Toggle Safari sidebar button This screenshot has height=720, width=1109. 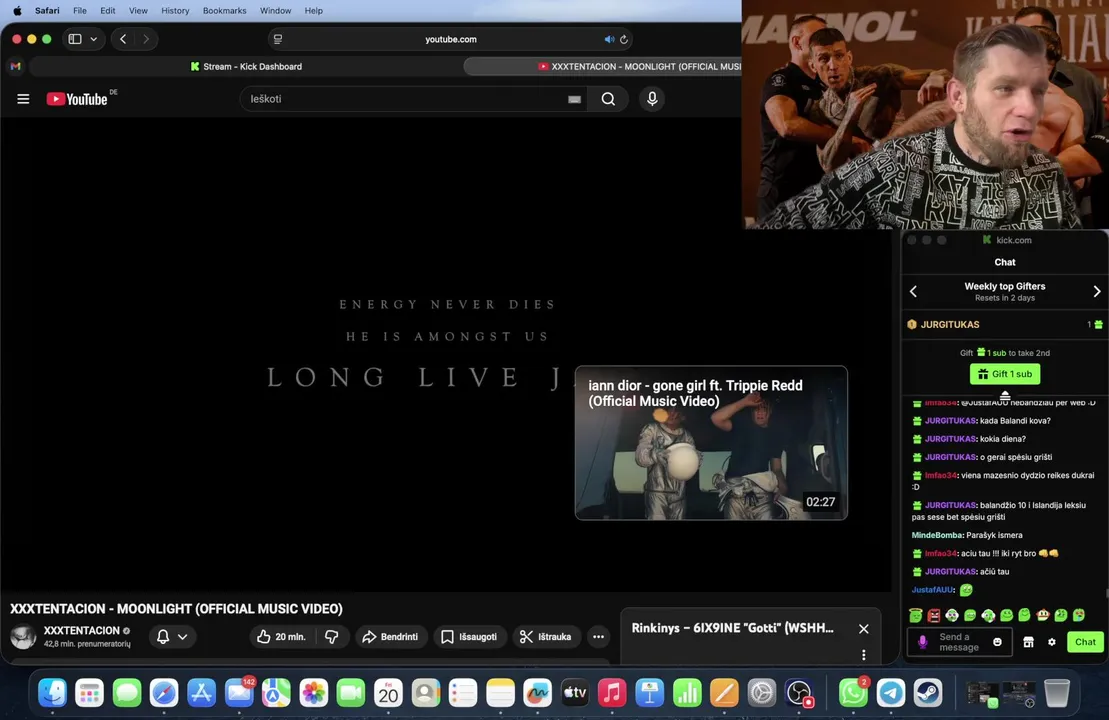(x=75, y=39)
